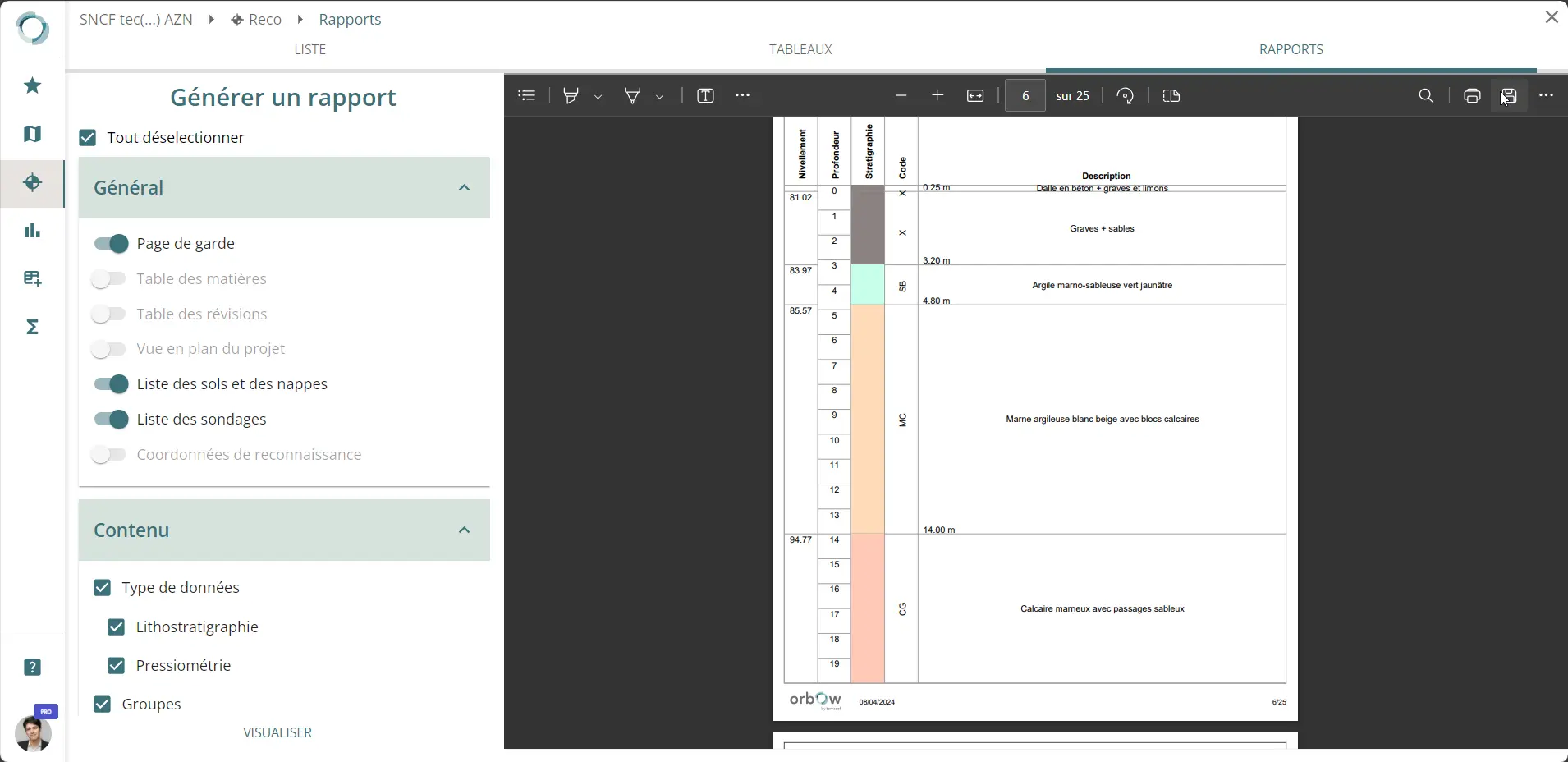
Task: Uncheck Tout déselectionner checkbox
Action: click(x=88, y=138)
